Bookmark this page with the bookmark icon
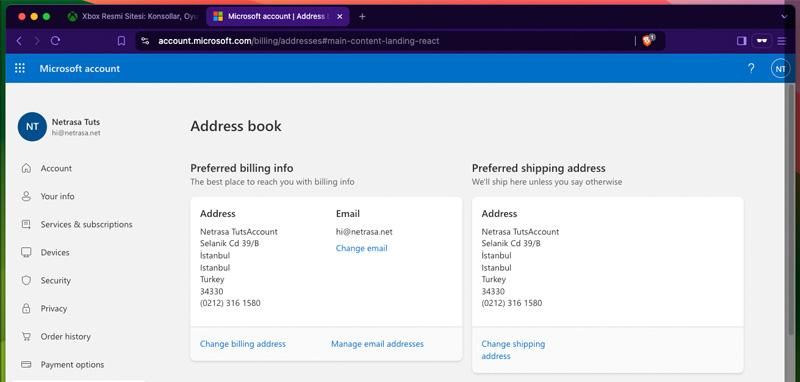 pyautogui.click(x=121, y=41)
